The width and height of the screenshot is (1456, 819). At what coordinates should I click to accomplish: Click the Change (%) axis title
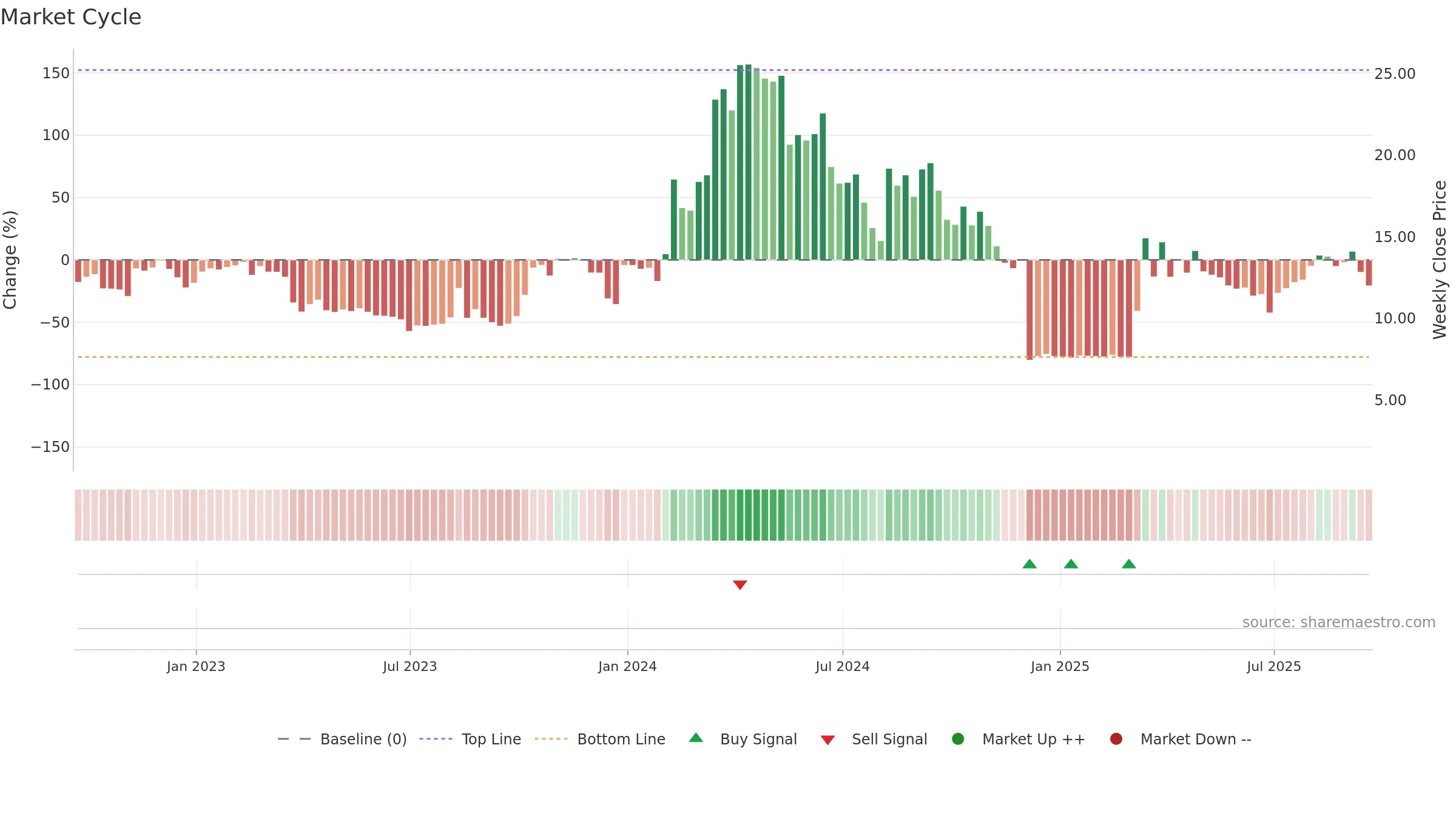[10, 260]
